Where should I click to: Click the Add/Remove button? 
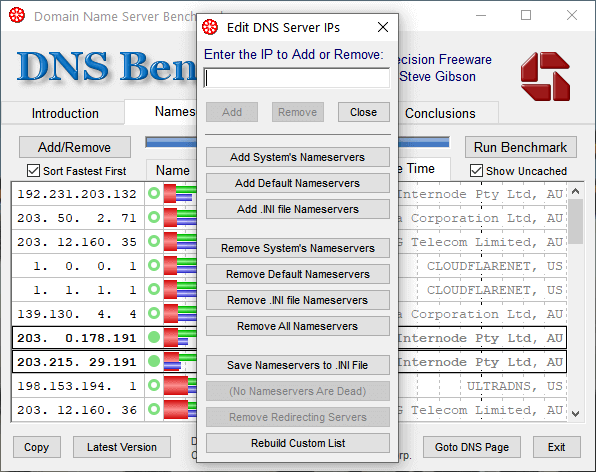74,147
